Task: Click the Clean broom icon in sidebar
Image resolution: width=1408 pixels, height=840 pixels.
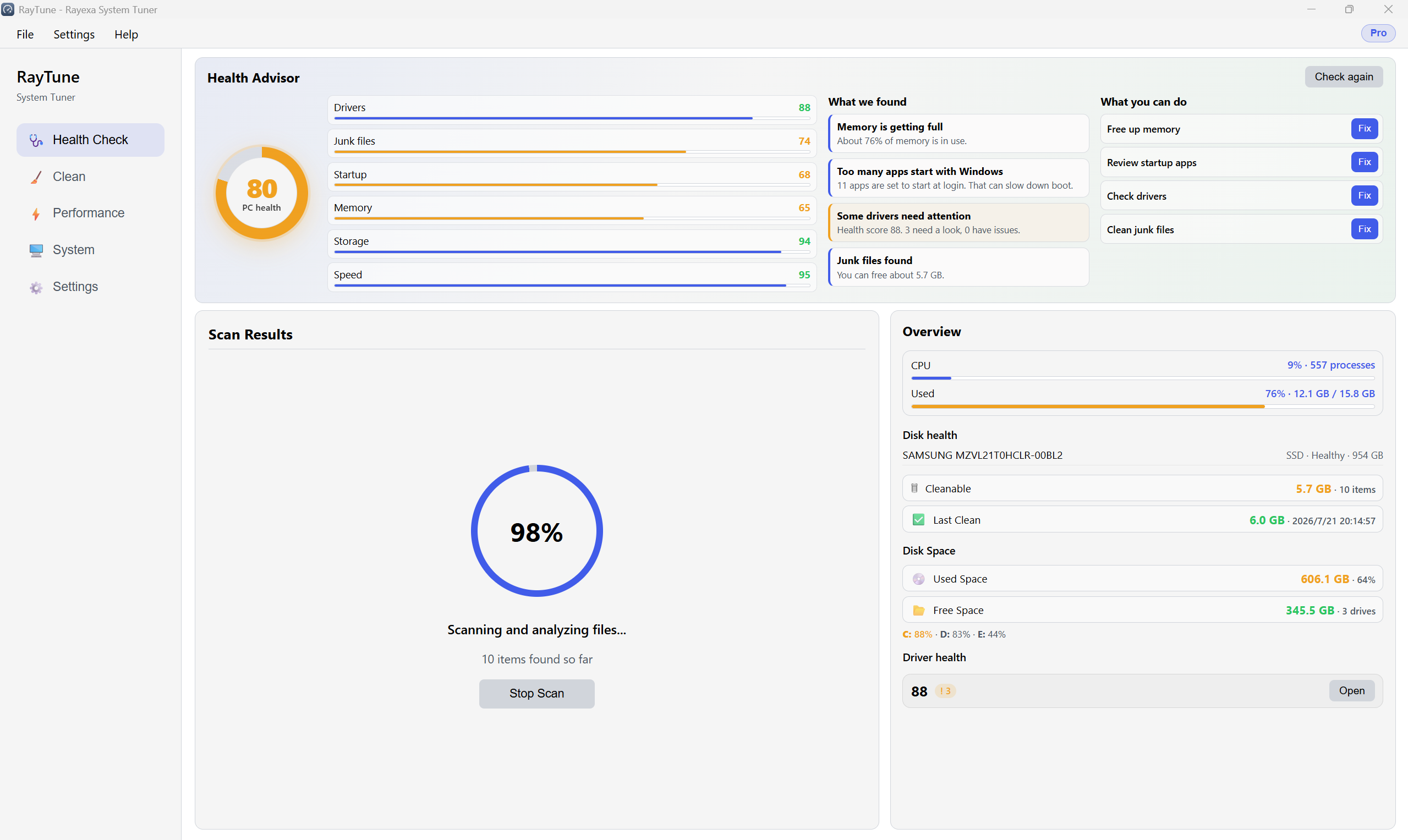Action: 36,177
